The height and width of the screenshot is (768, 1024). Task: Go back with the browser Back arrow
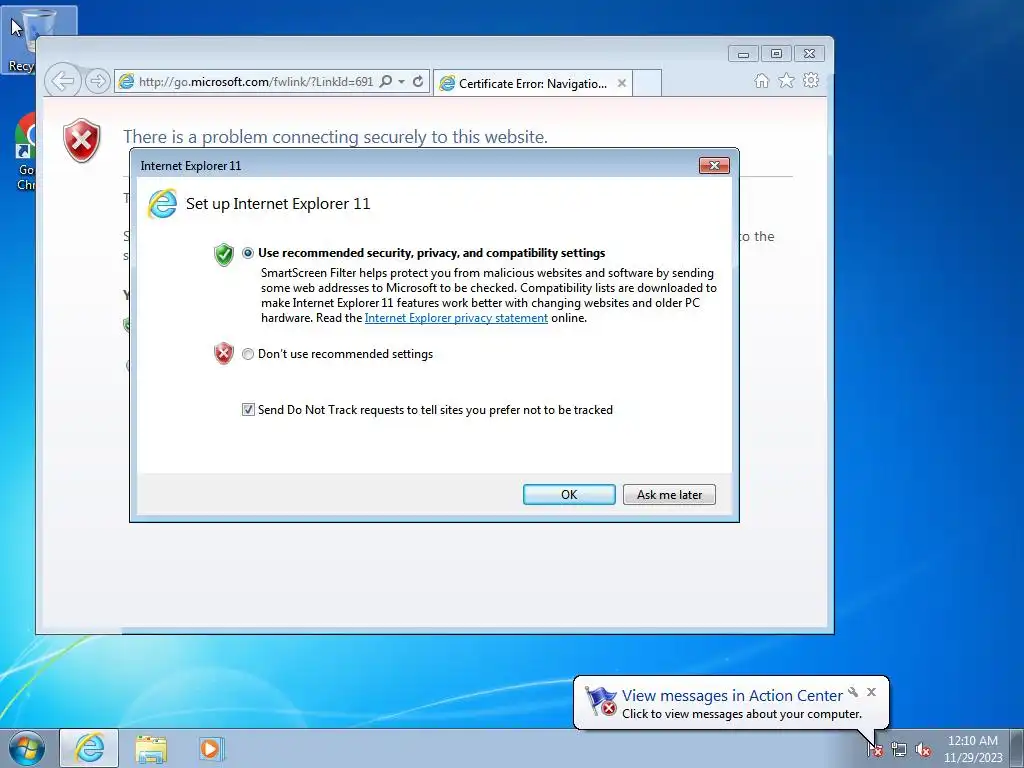click(x=63, y=81)
